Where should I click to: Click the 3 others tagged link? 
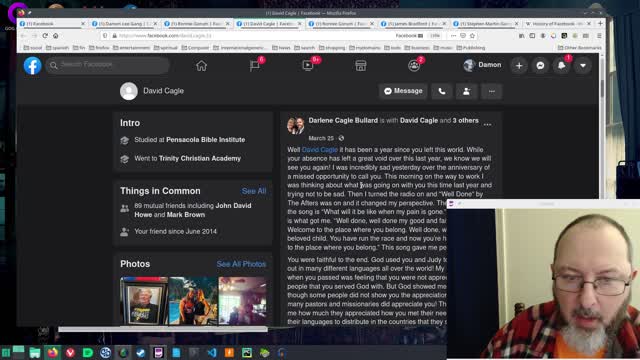(x=465, y=120)
